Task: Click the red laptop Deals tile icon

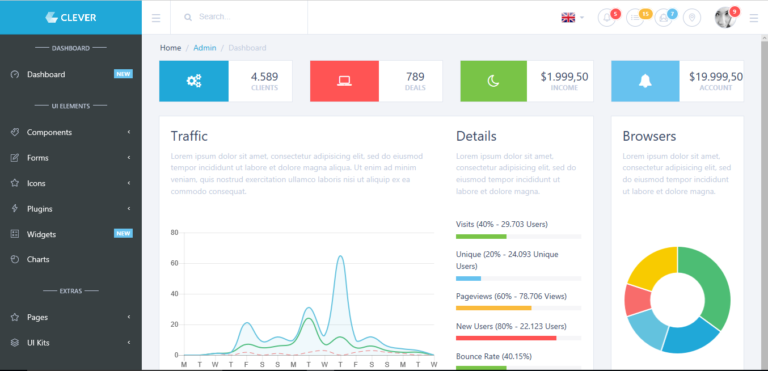Action: pyautogui.click(x=344, y=81)
